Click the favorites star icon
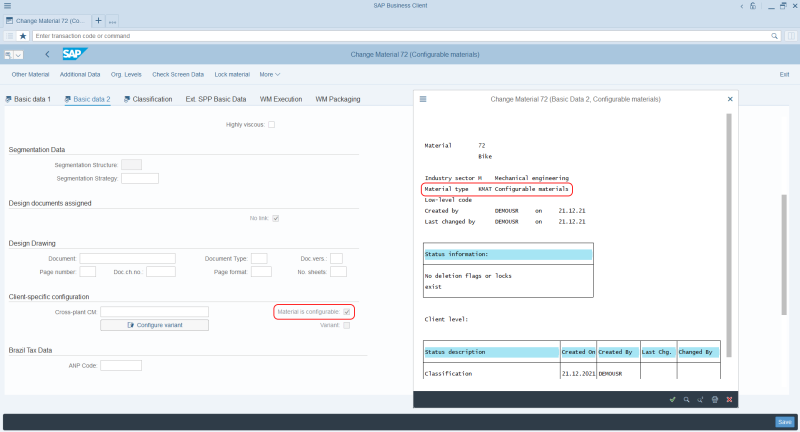 22,36
